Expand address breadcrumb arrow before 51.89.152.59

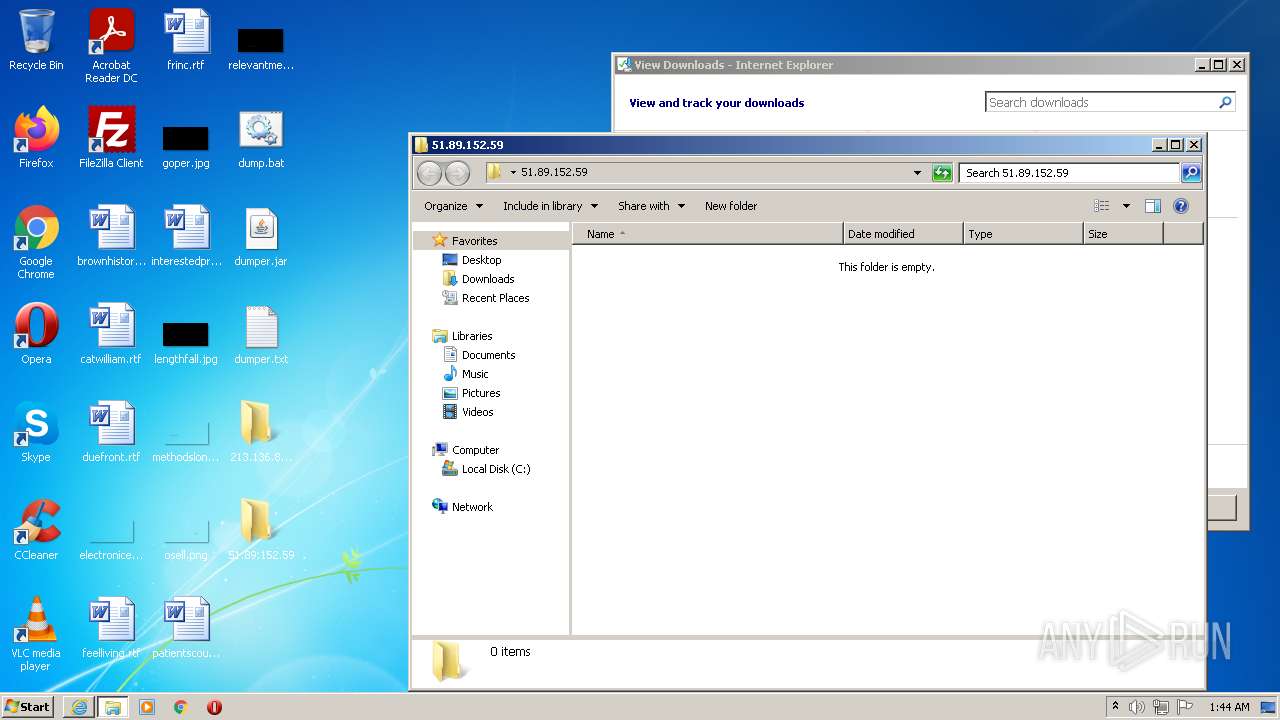[513, 173]
